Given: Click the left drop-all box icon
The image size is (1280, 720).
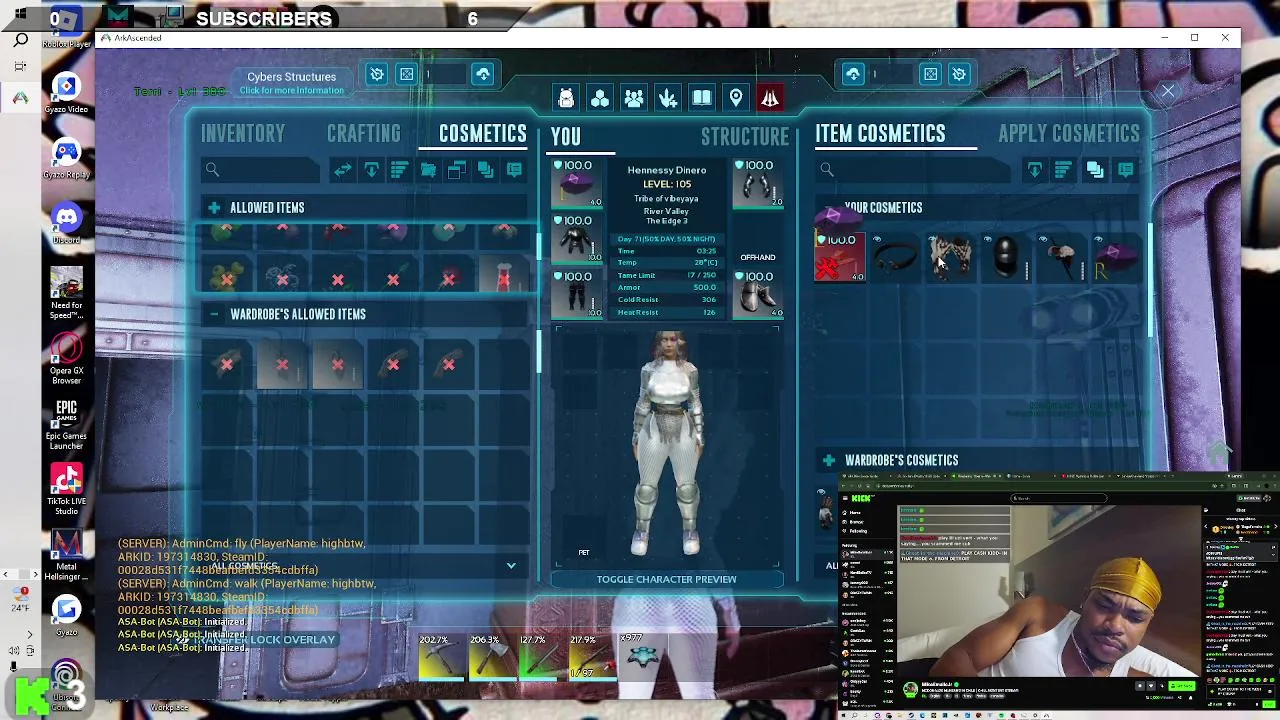Looking at the screenshot, I should pyautogui.click(x=407, y=74).
